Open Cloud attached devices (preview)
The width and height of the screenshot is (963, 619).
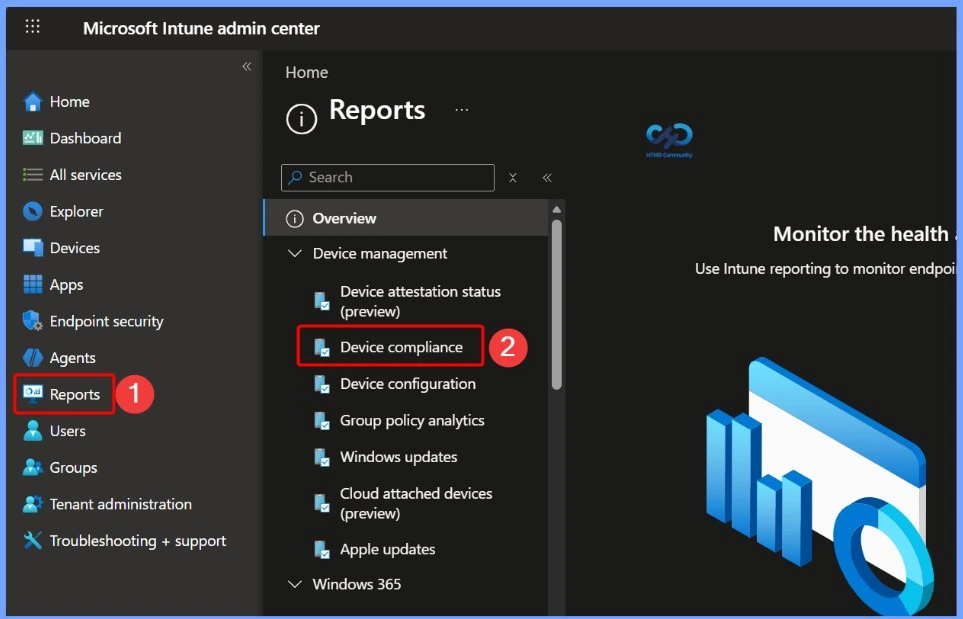pos(416,503)
